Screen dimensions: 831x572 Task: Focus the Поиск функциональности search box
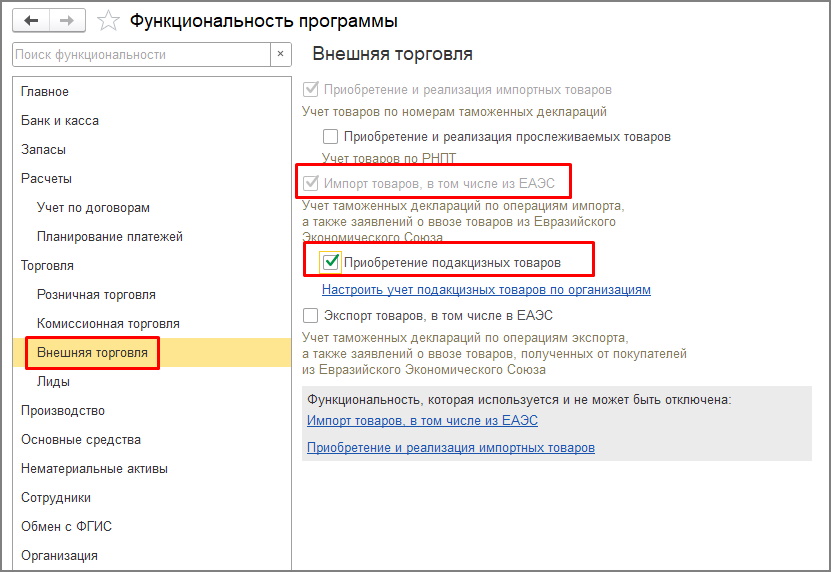[142, 55]
